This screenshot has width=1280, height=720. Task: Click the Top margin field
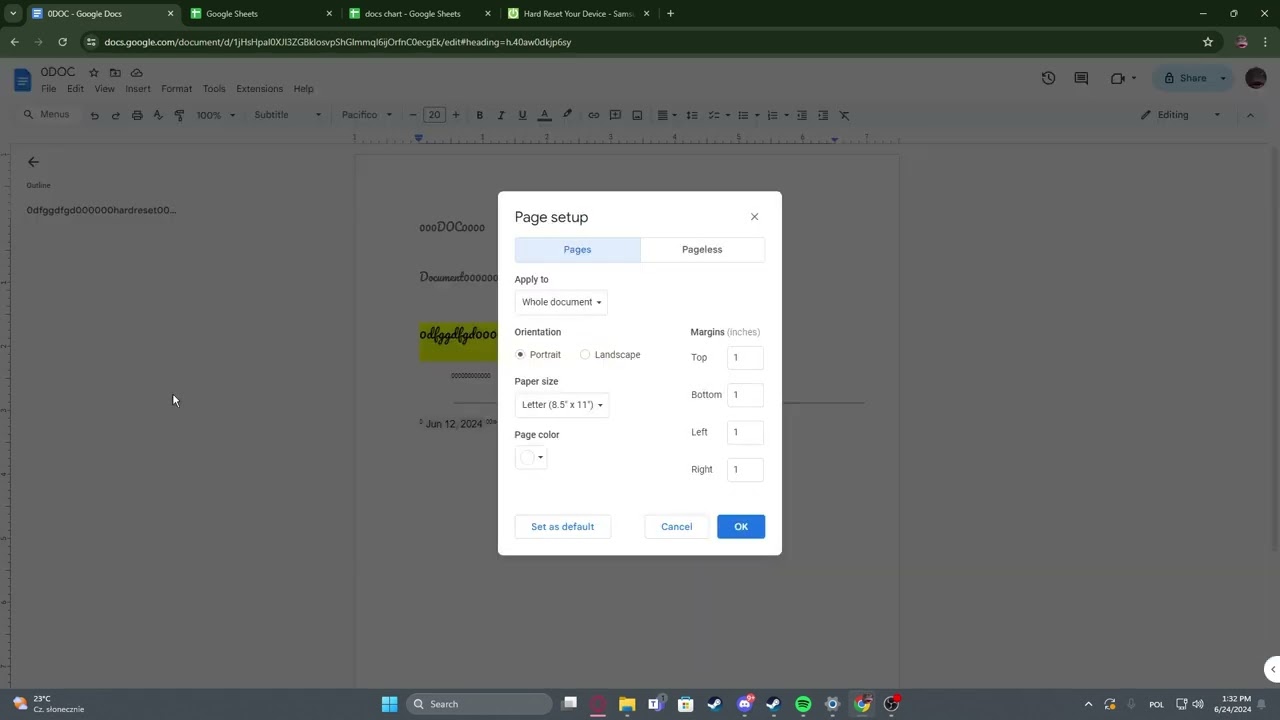pyautogui.click(x=745, y=358)
